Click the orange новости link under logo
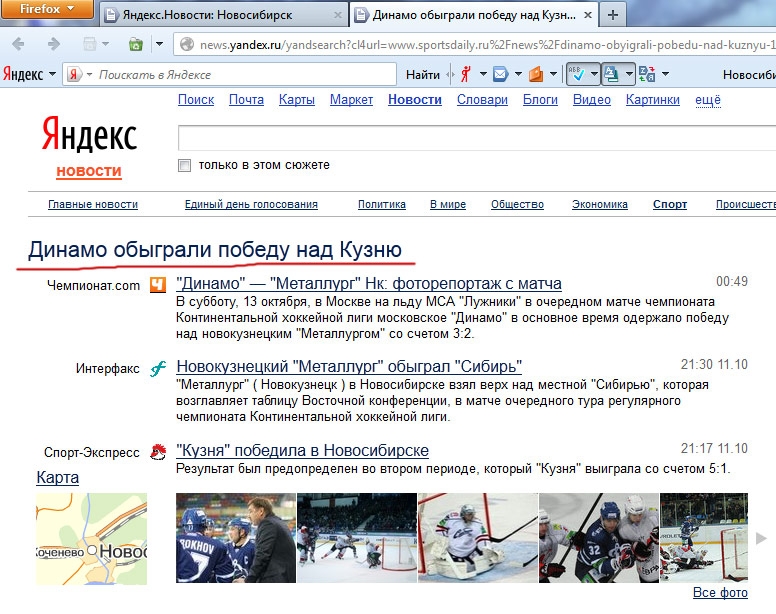The height and width of the screenshot is (614, 776). (89, 171)
